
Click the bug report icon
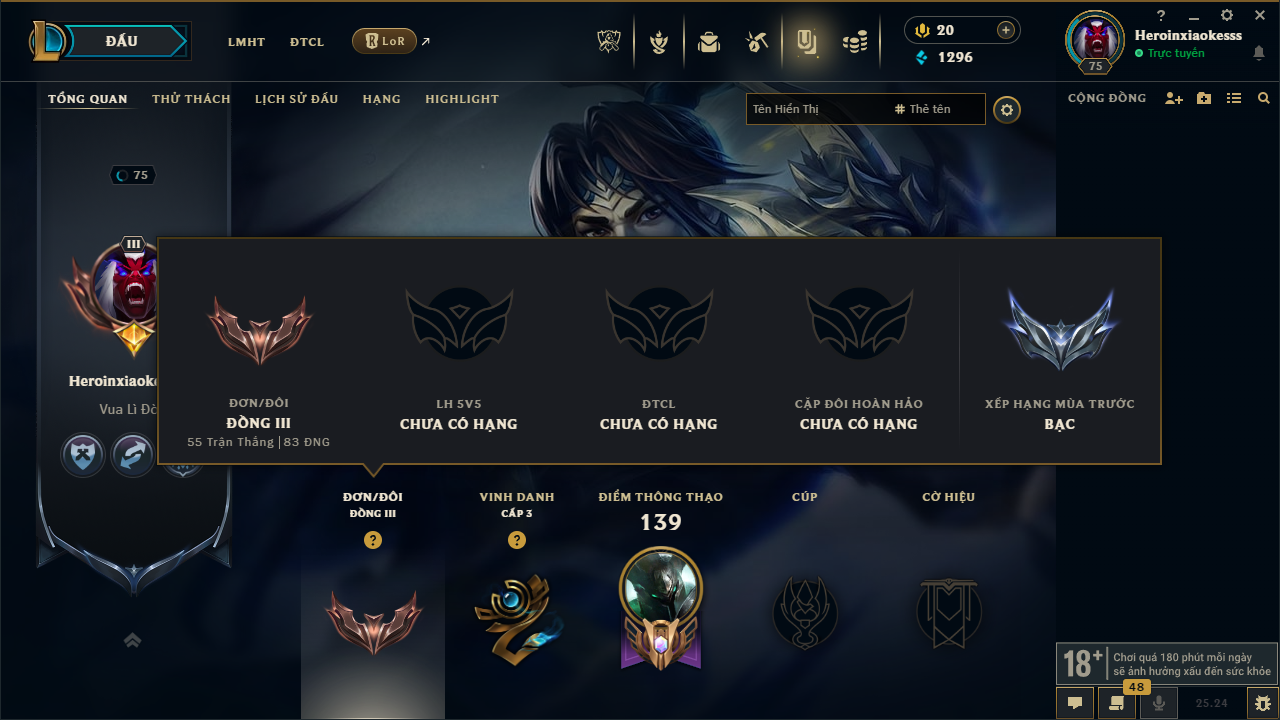(1262, 703)
